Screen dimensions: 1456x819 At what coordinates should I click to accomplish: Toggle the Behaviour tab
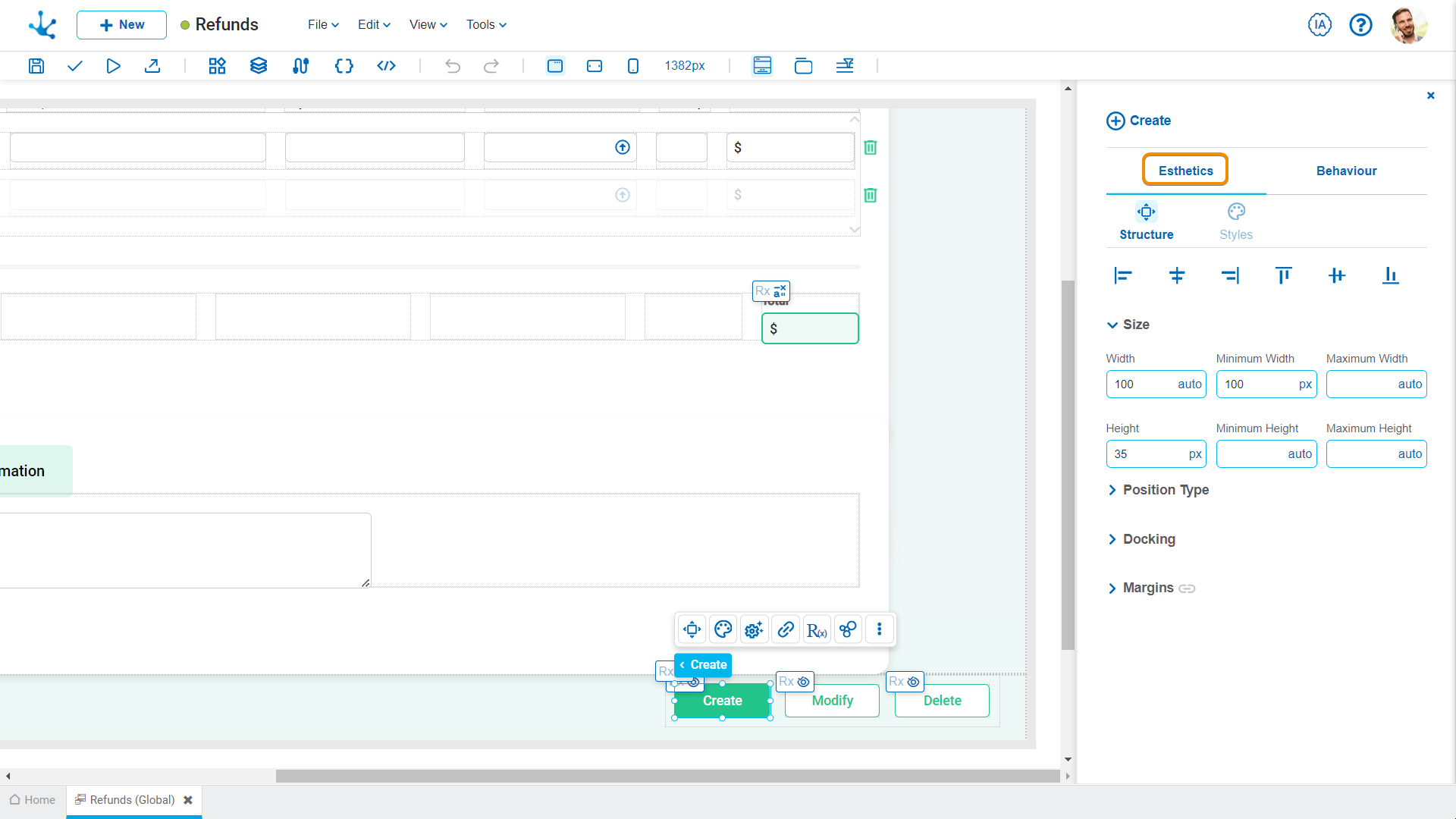pyautogui.click(x=1347, y=170)
